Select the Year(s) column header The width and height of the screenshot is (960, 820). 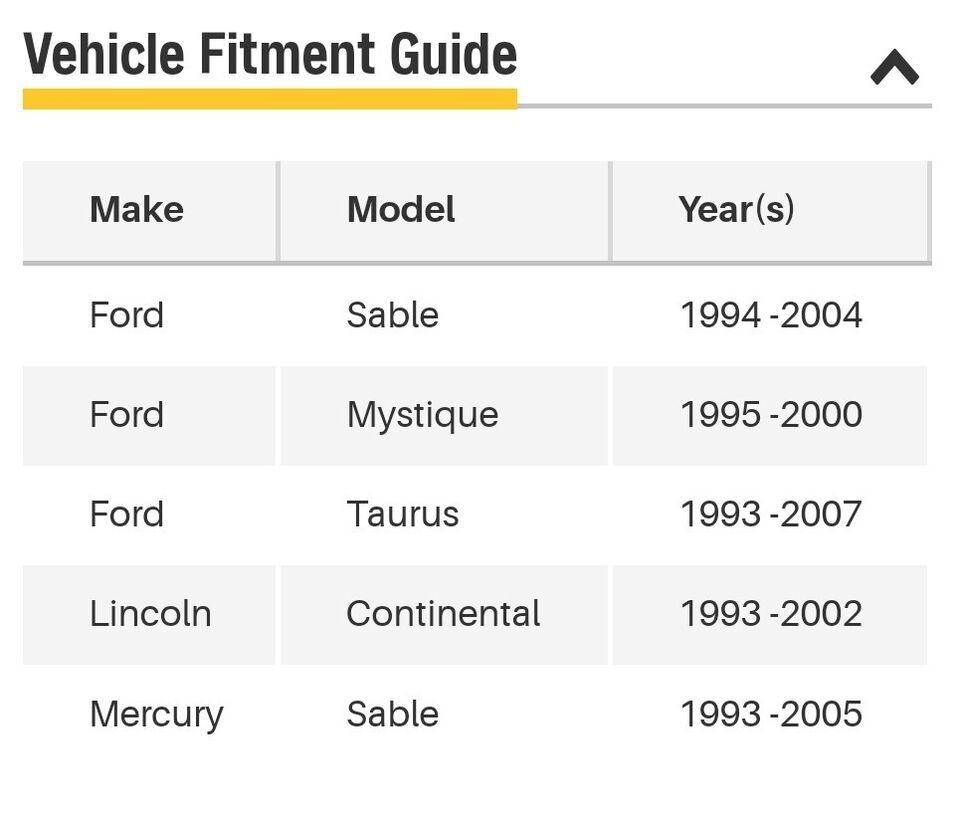tap(737, 209)
